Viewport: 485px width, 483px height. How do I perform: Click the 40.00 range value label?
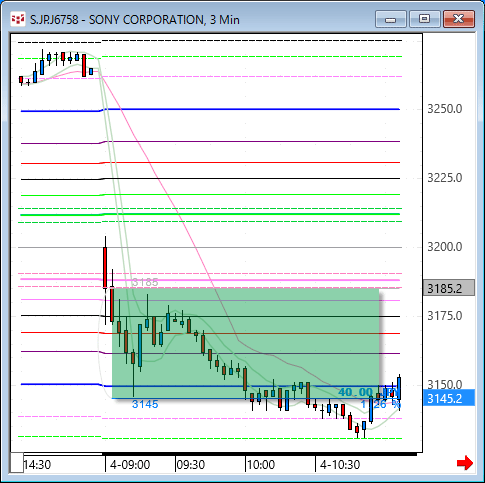(355, 392)
